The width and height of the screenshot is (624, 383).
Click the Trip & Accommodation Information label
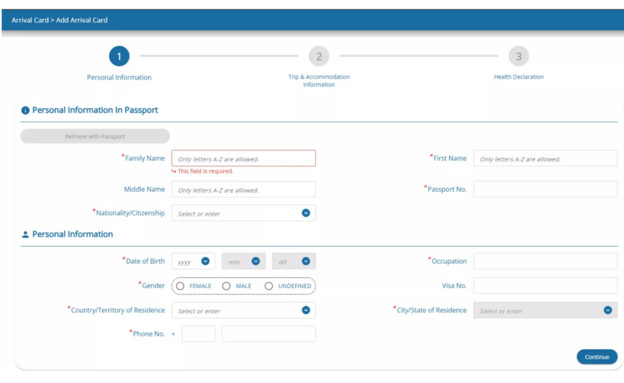(319, 80)
